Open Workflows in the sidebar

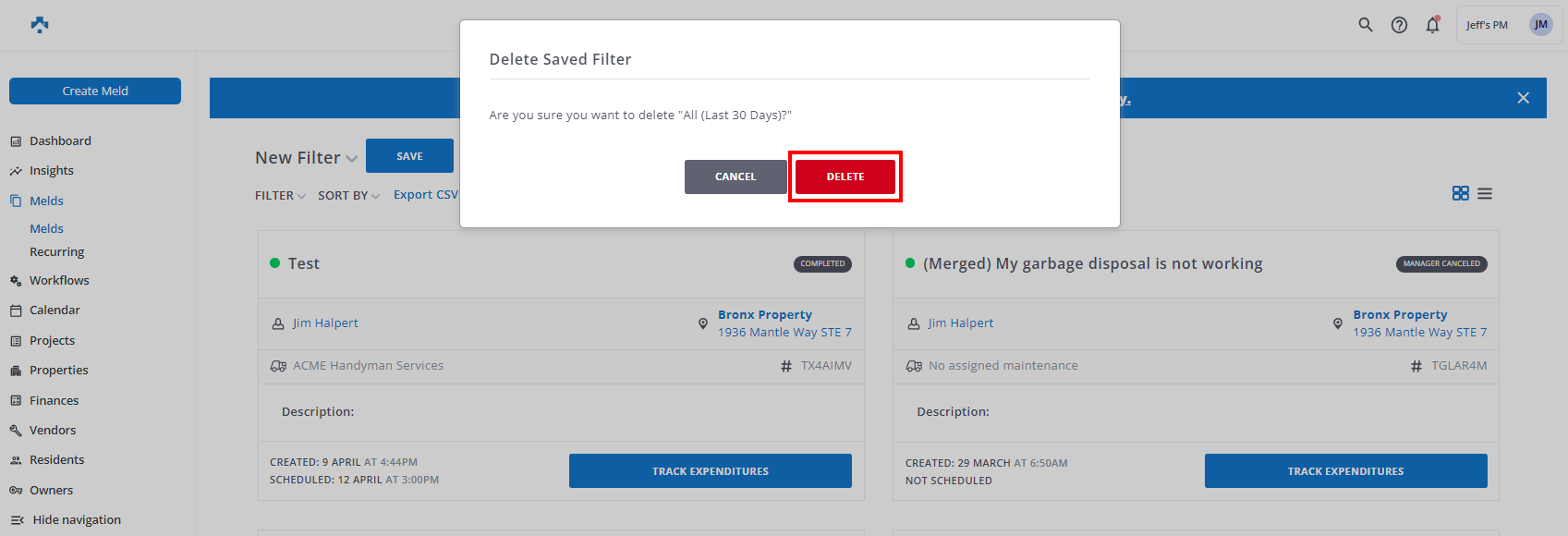click(59, 281)
